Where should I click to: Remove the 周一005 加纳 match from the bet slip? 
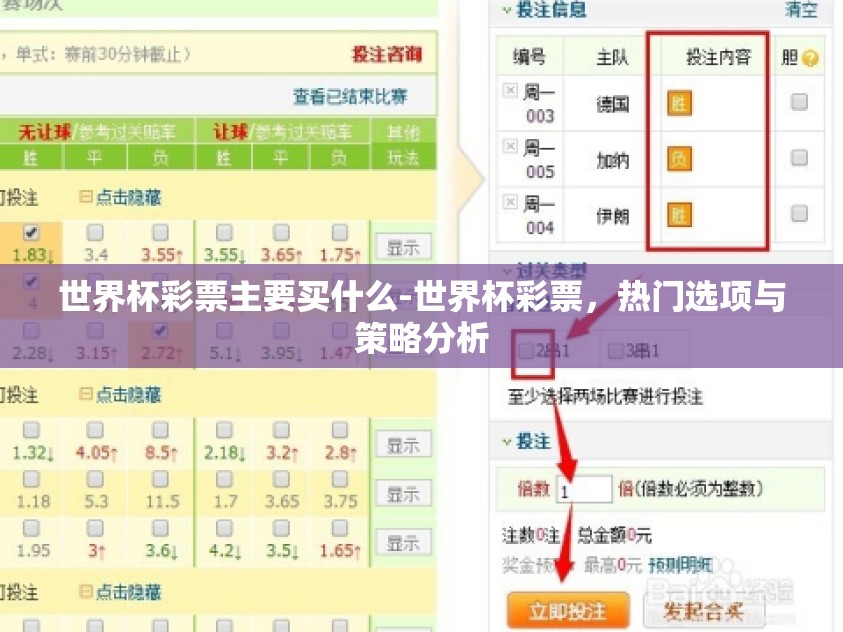(x=510, y=146)
